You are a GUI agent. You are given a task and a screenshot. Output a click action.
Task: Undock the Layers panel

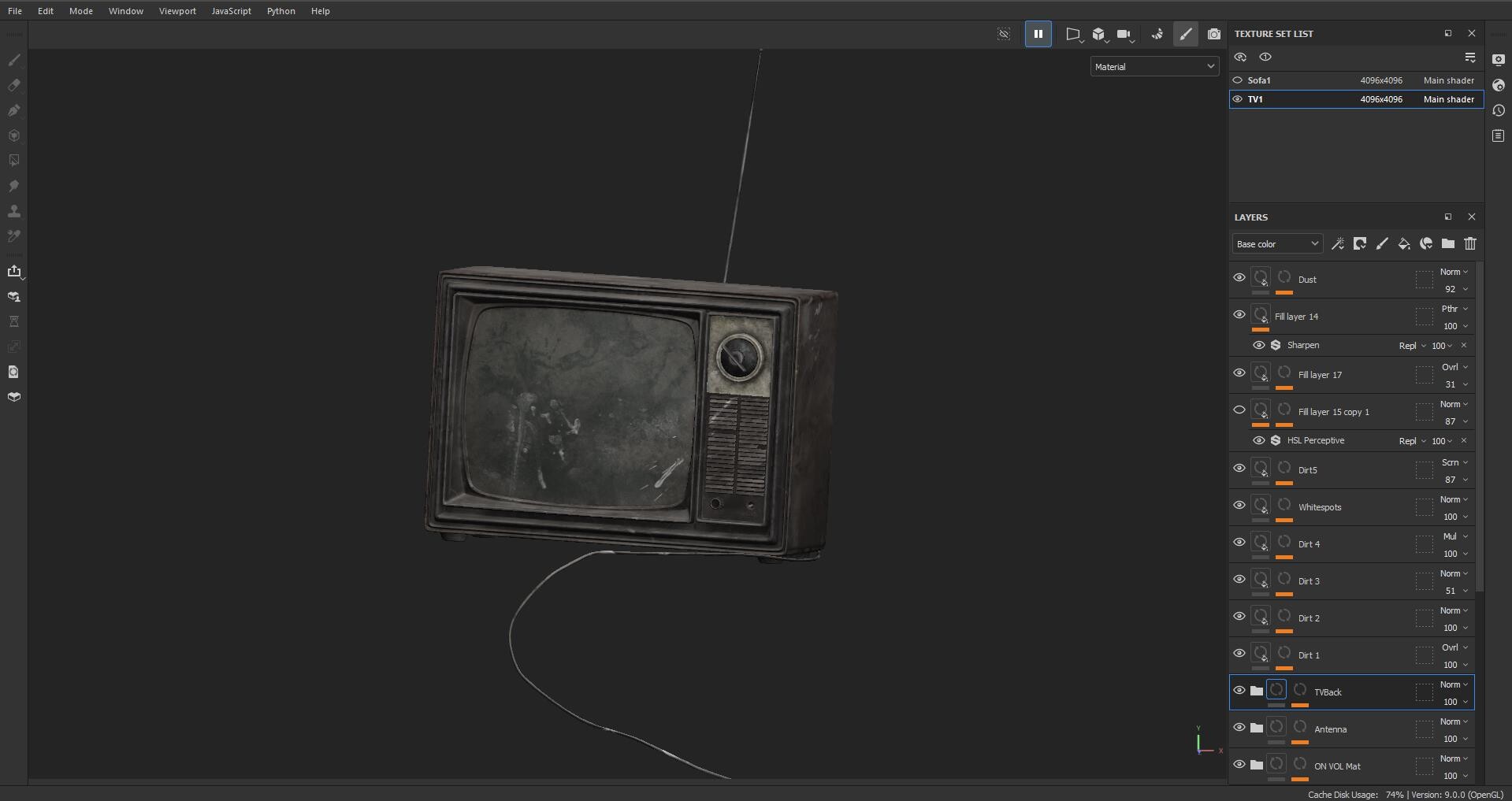1447,217
